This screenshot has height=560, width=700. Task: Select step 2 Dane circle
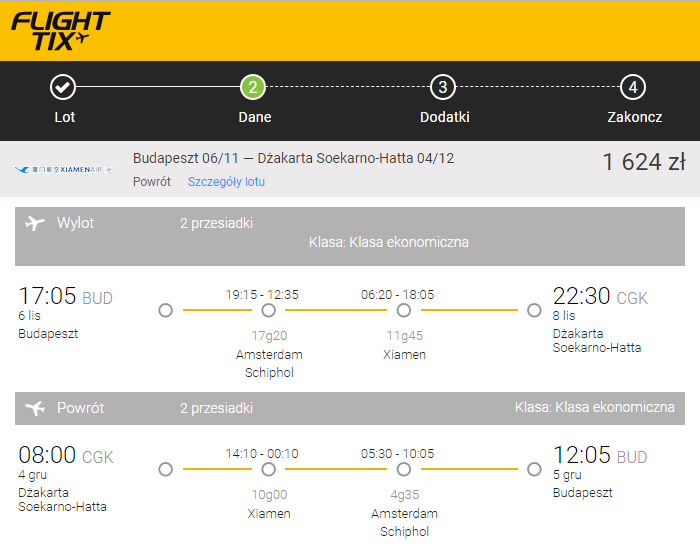pos(253,87)
